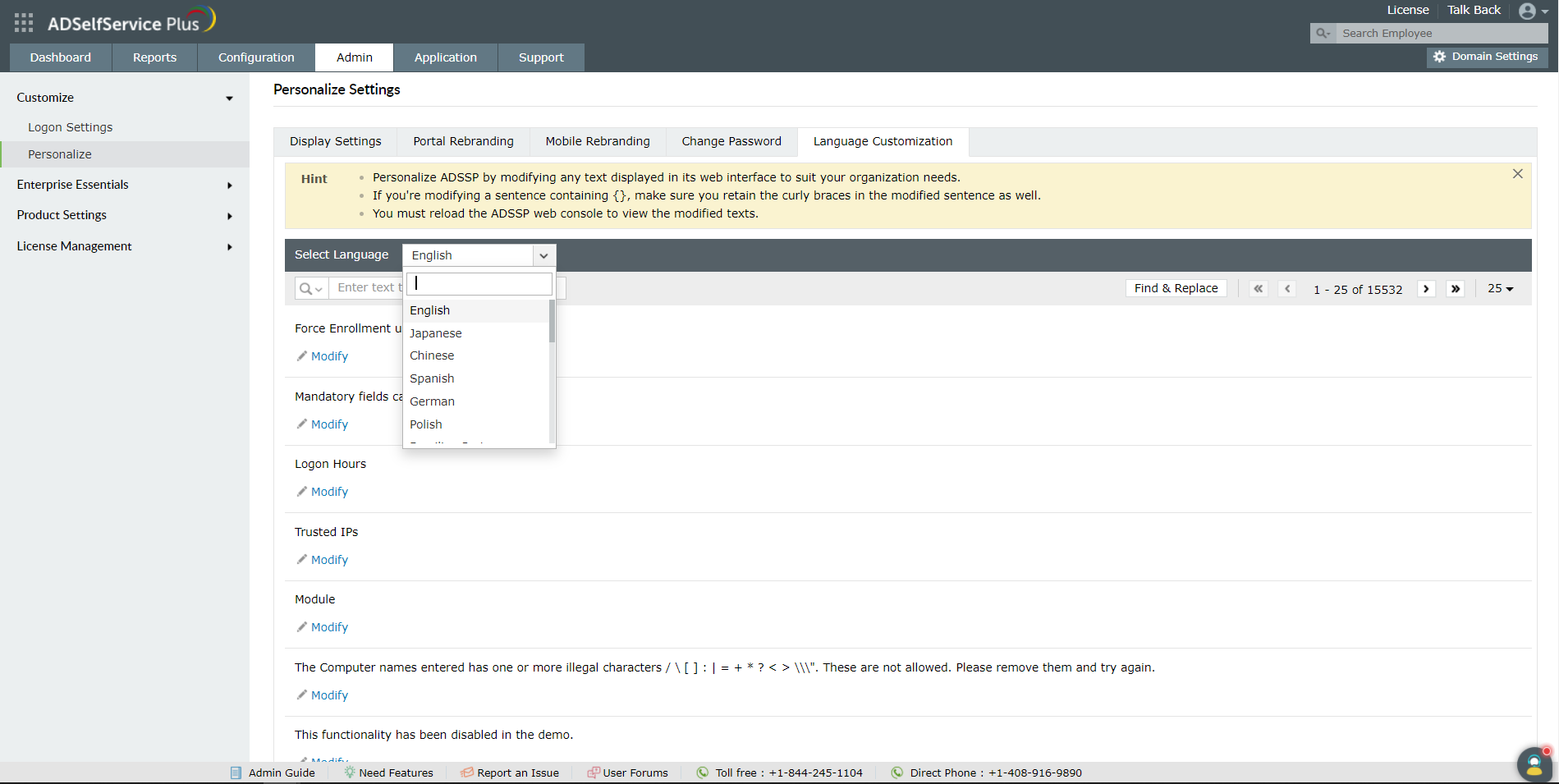Click the Admin Guide document icon

coord(236,773)
